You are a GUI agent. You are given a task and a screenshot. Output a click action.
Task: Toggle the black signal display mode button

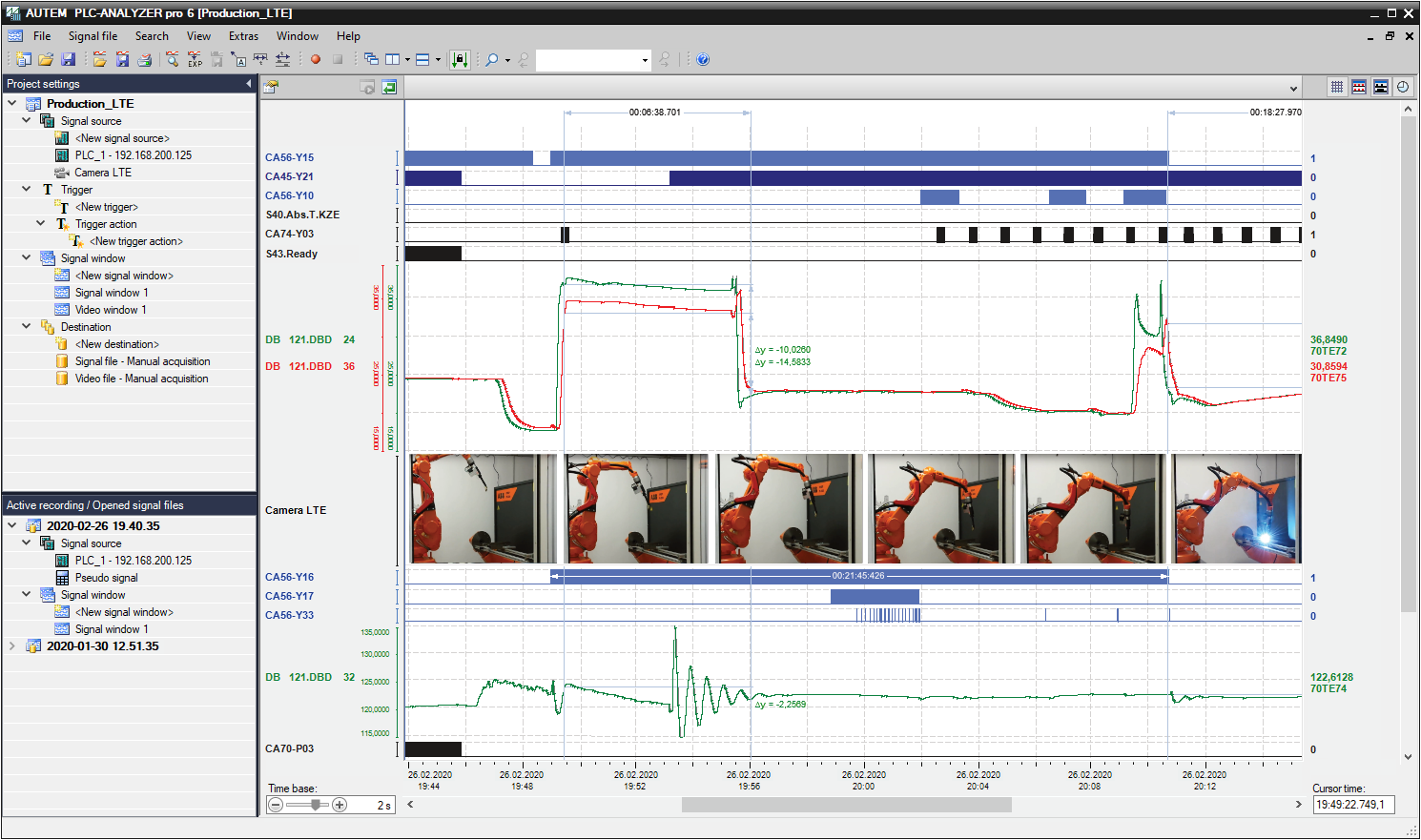(x=1381, y=87)
